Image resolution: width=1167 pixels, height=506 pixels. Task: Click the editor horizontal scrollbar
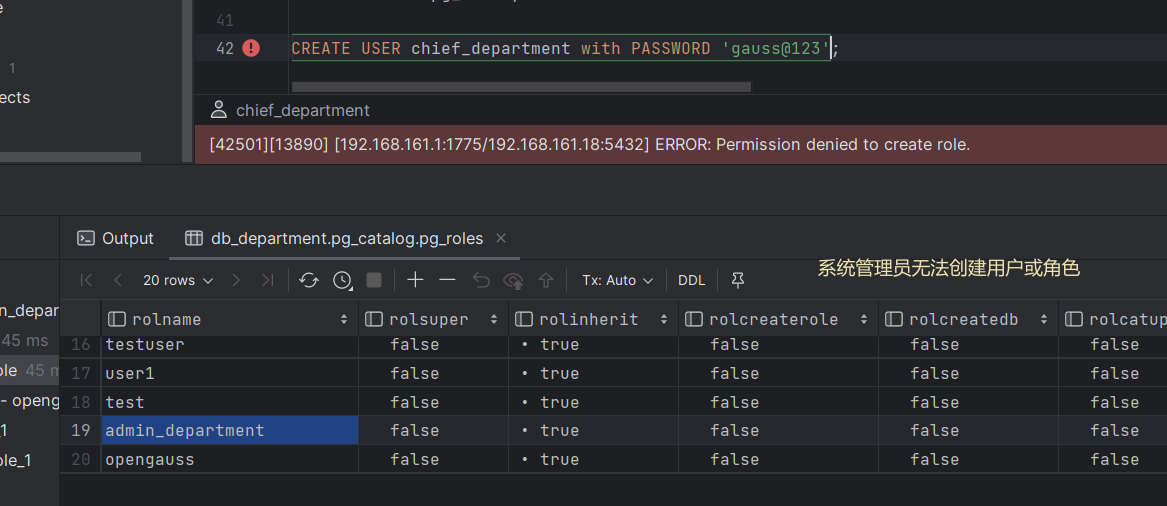520,87
